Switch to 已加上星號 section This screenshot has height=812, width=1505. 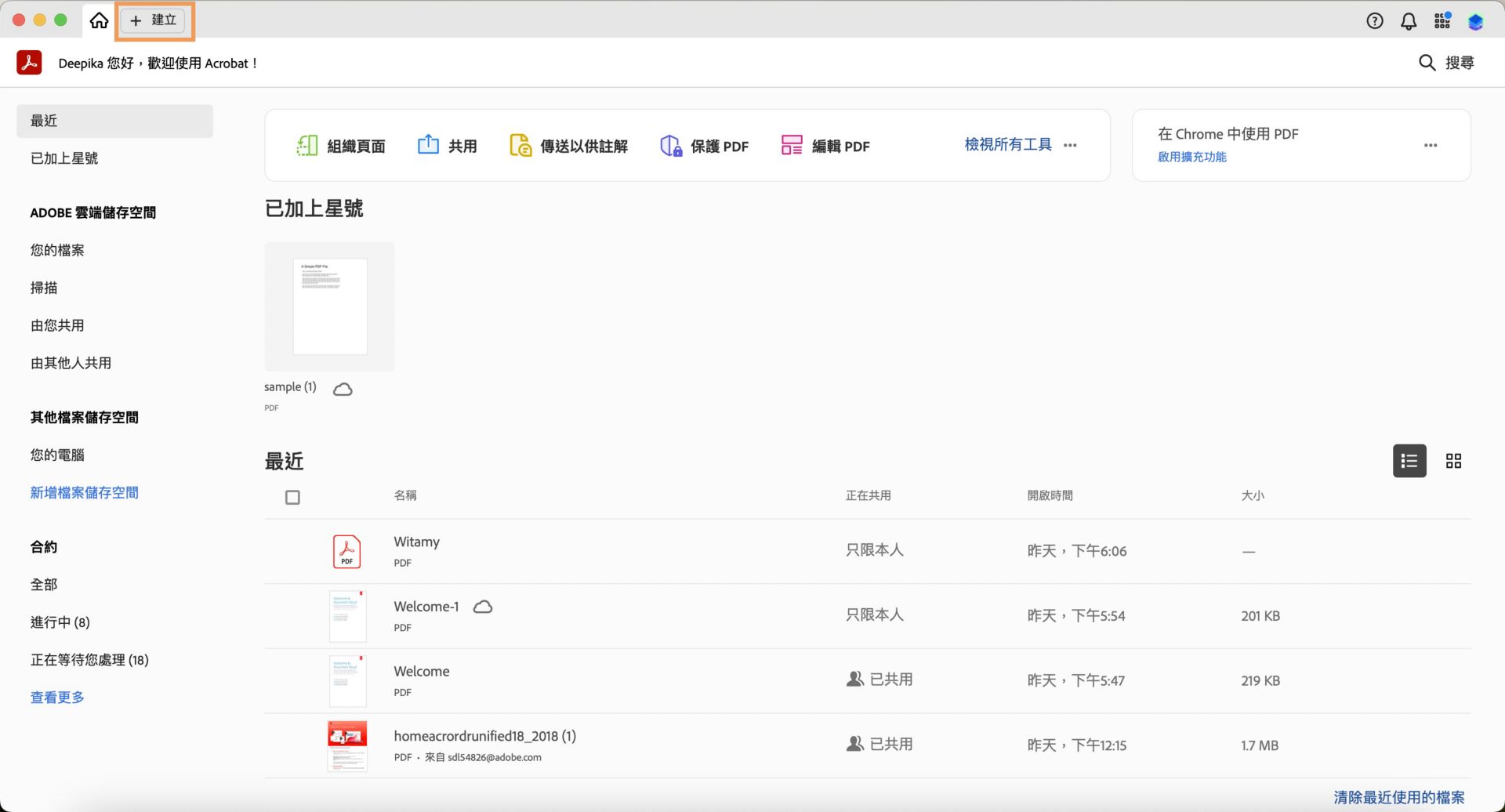(x=64, y=158)
